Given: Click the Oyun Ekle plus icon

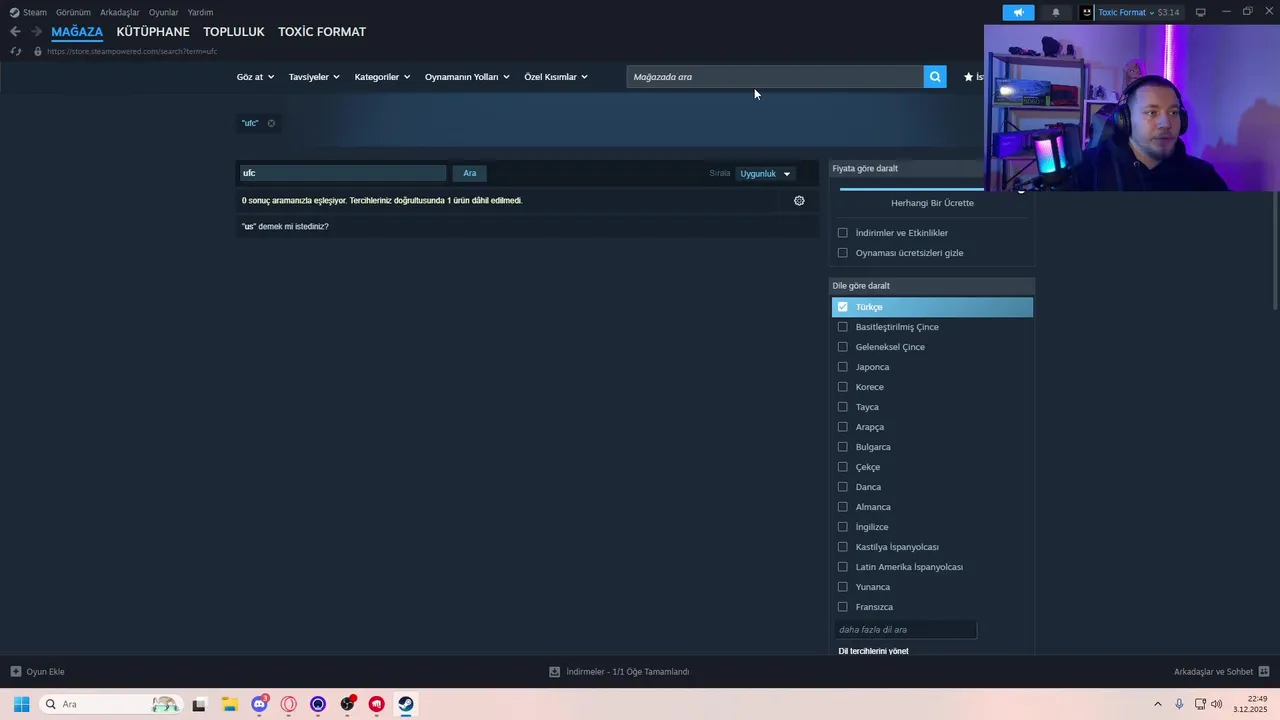Looking at the screenshot, I should click(x=15, y=672).
